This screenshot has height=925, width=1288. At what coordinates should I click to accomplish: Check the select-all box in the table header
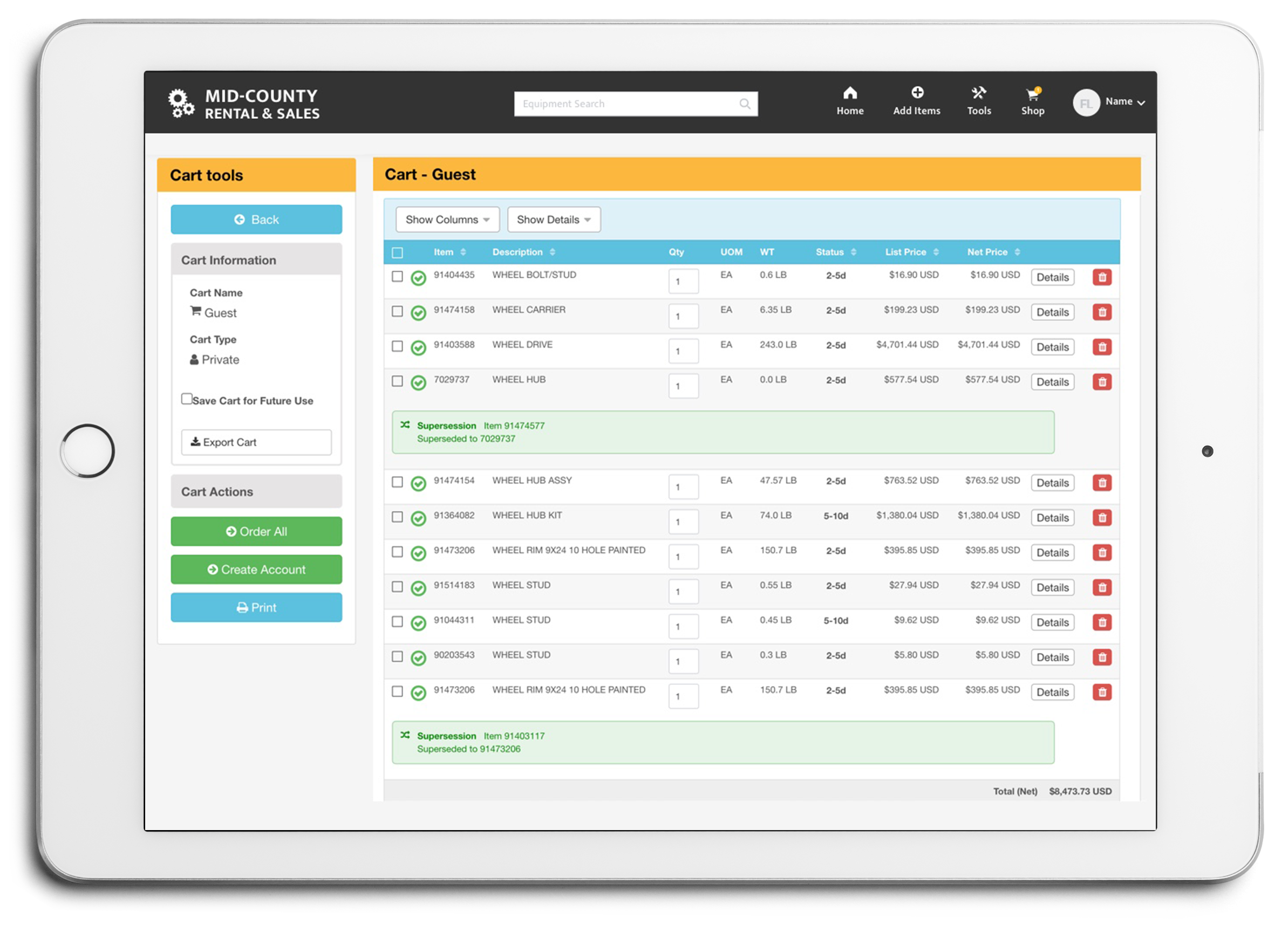pyautogui.click(x=398, y=252)
